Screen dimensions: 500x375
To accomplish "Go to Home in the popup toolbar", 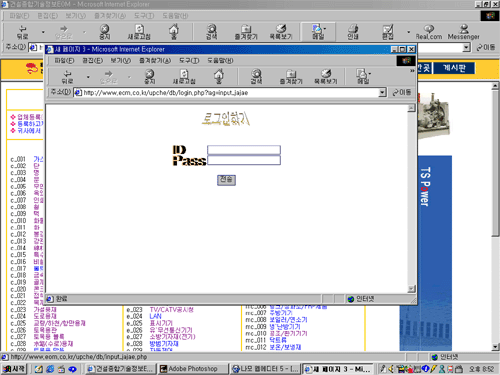I will point(219,76).
